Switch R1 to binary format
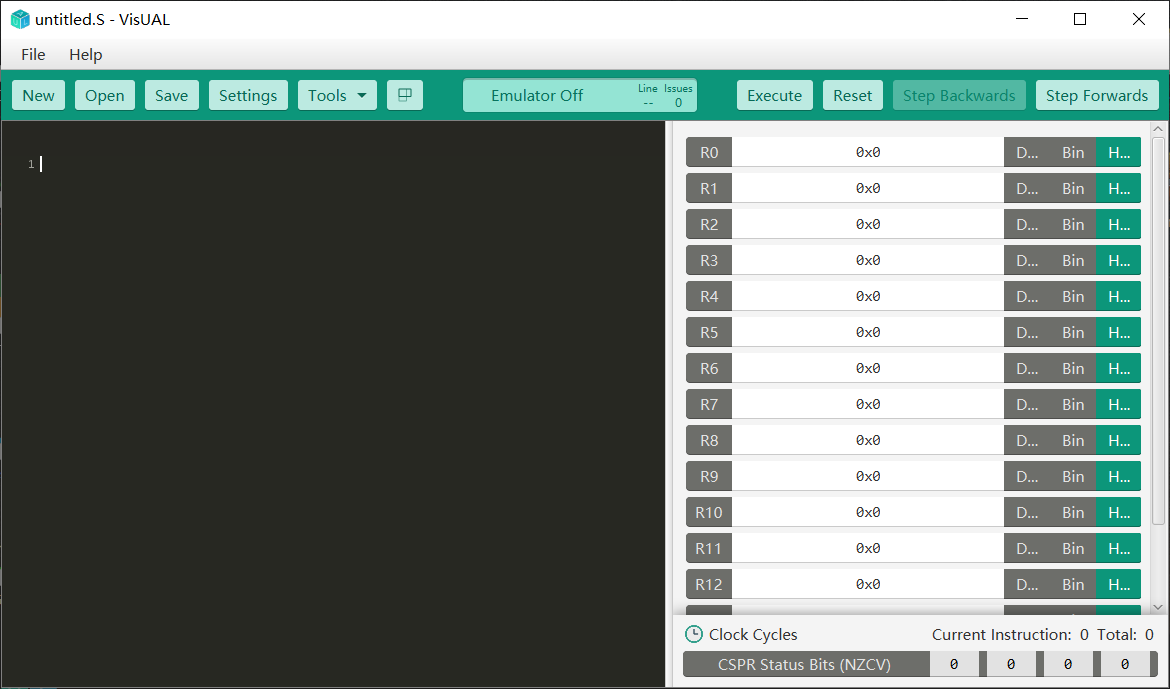1170x689 pixels. 1073,188
